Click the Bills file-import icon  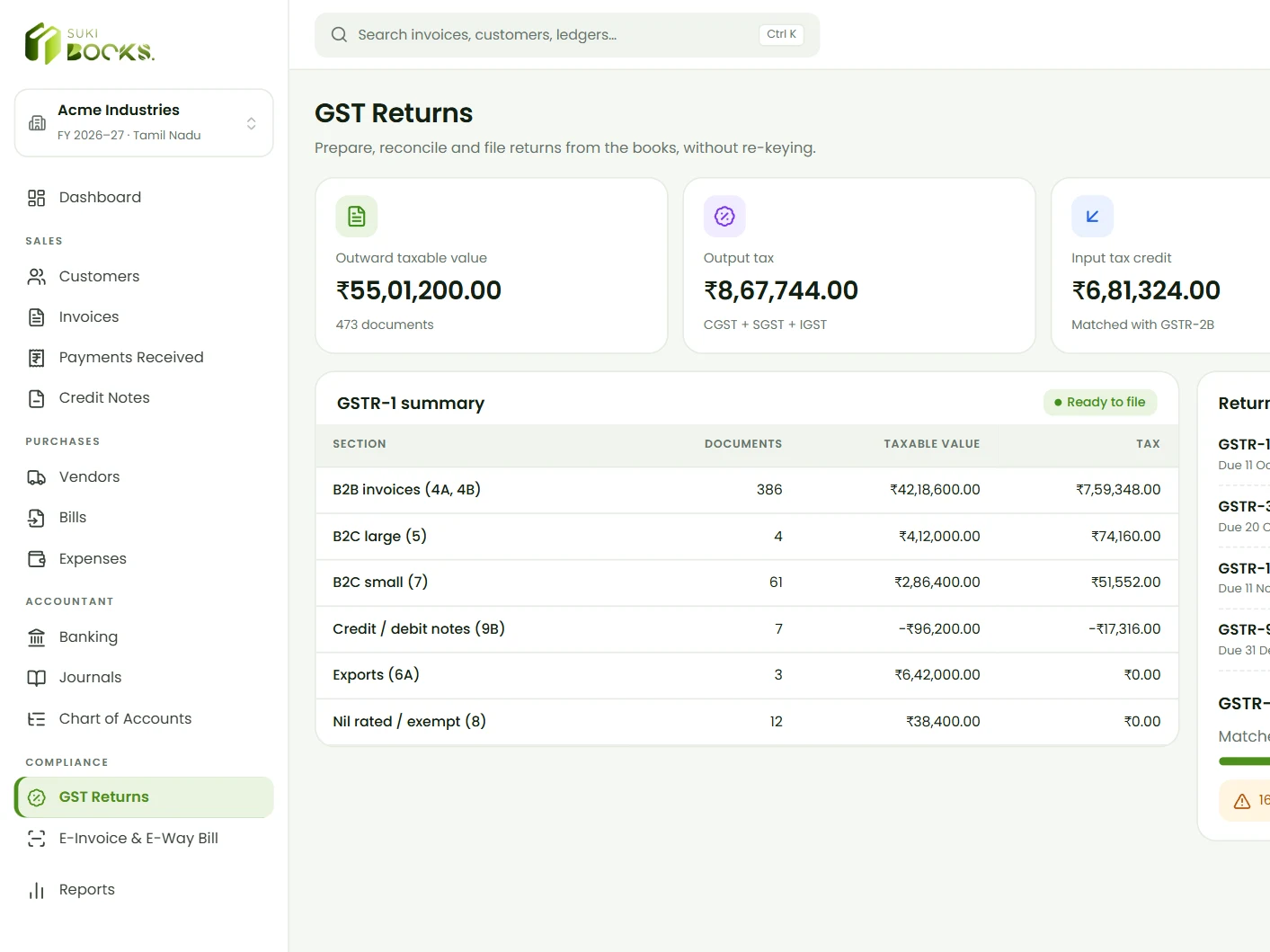(x=36, y=518)
